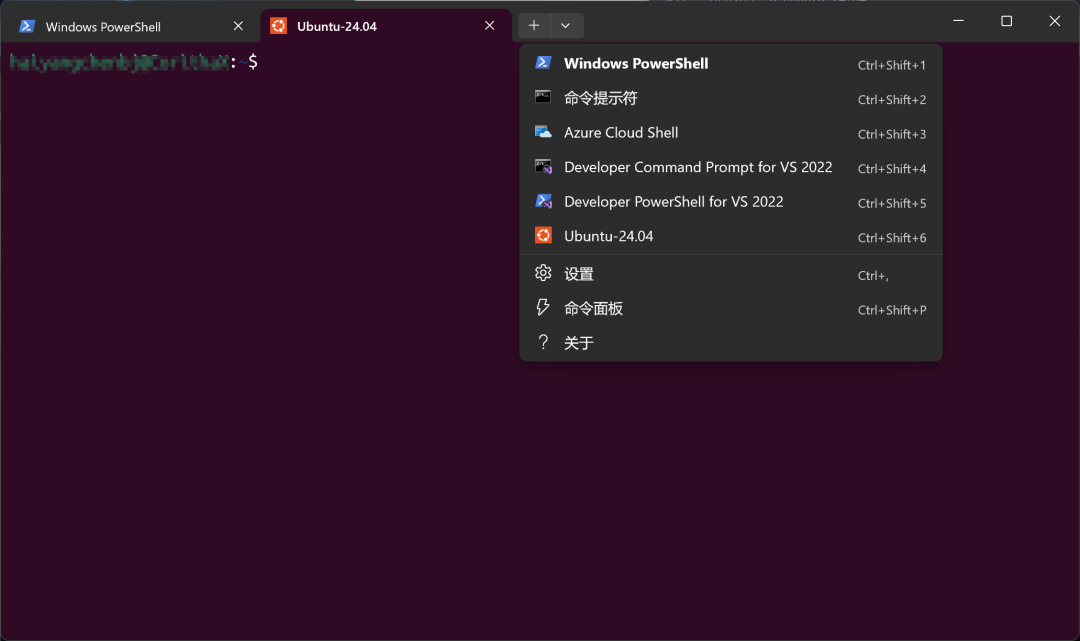Click the Ctrl+Shift+2 shortcut label
The height and width of the screenshot is (641, 1080).
892,100
